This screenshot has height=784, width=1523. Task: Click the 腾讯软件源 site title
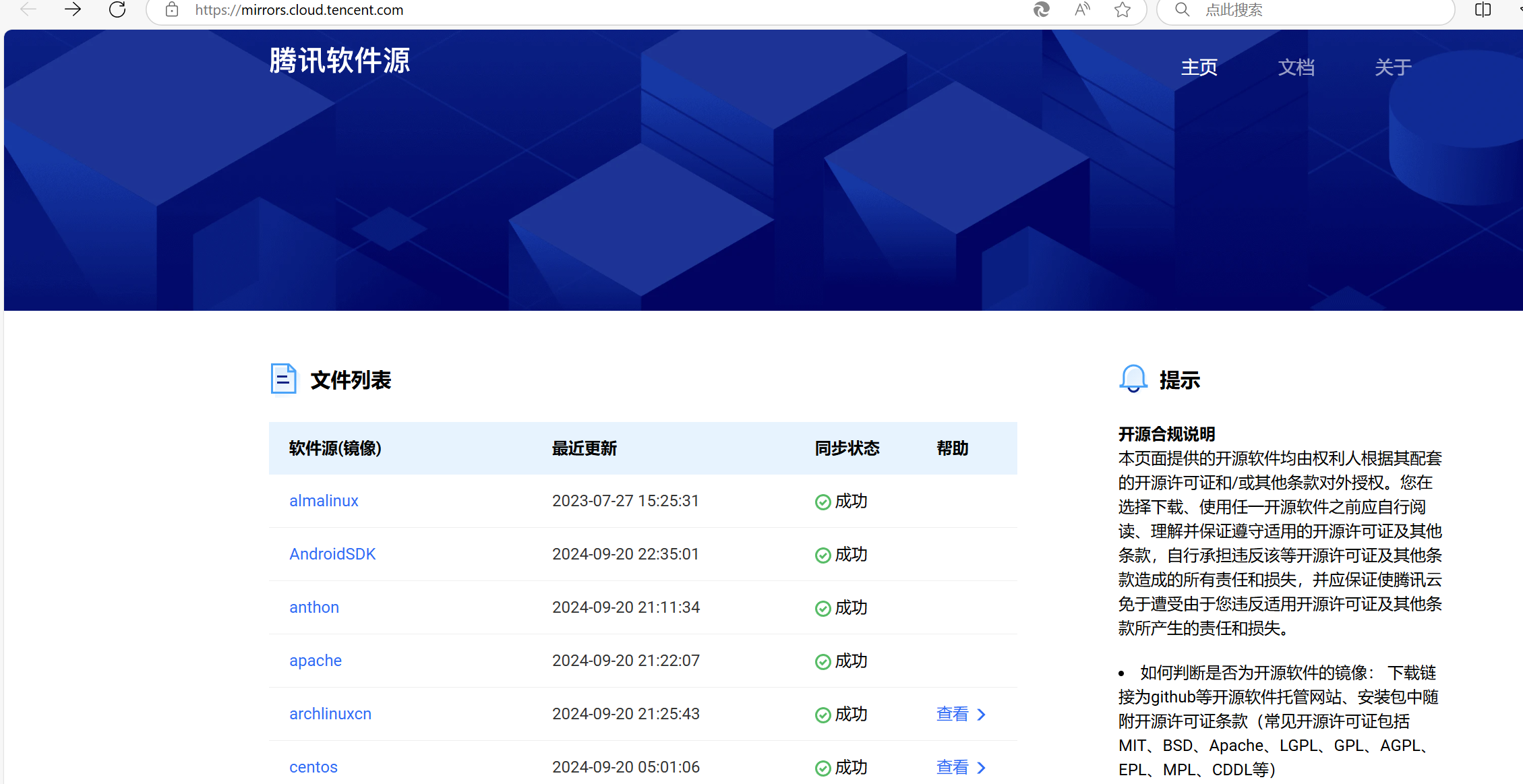[340, 61]
